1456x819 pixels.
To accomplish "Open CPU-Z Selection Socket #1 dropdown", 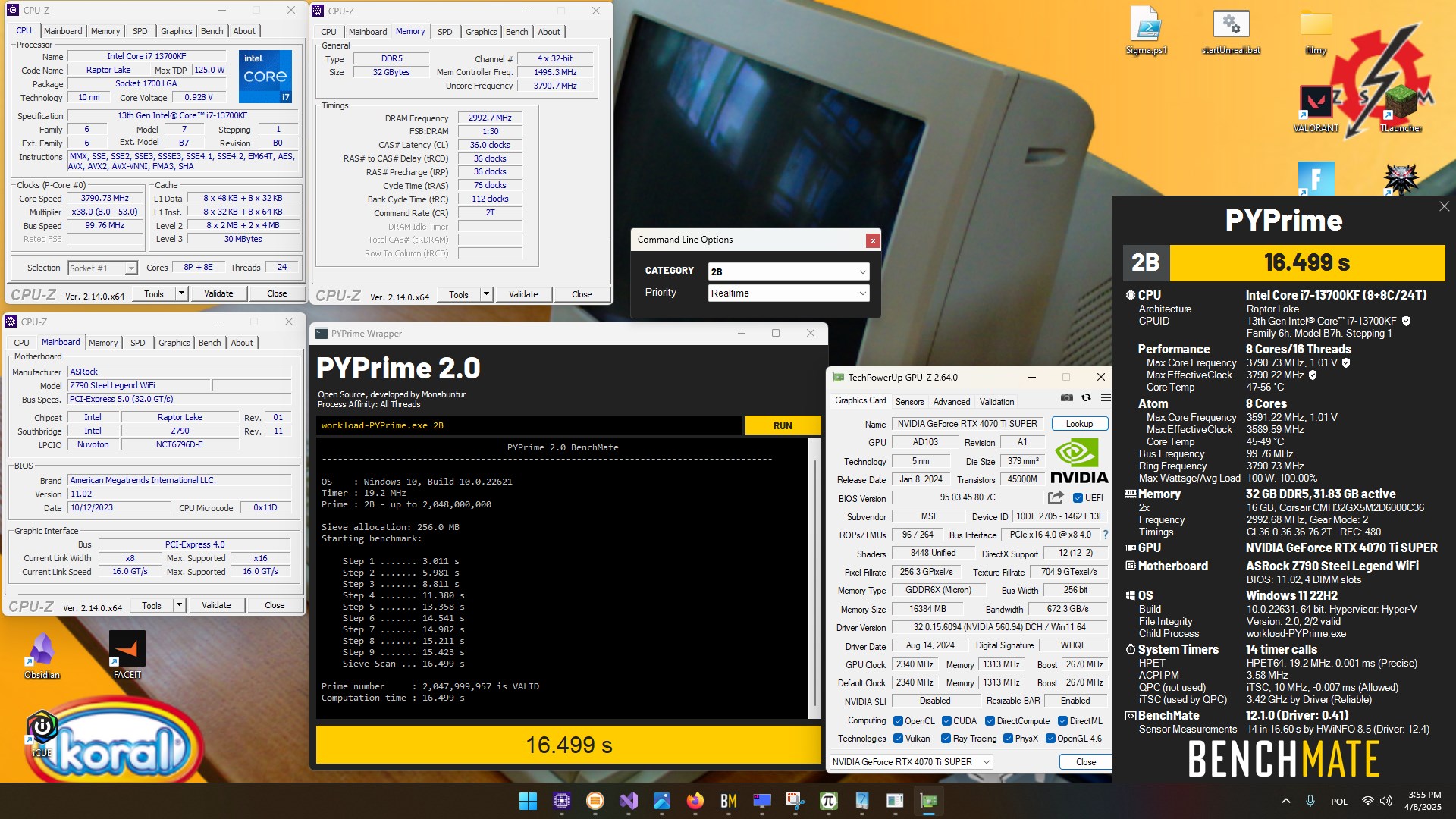I will (102, 268).
